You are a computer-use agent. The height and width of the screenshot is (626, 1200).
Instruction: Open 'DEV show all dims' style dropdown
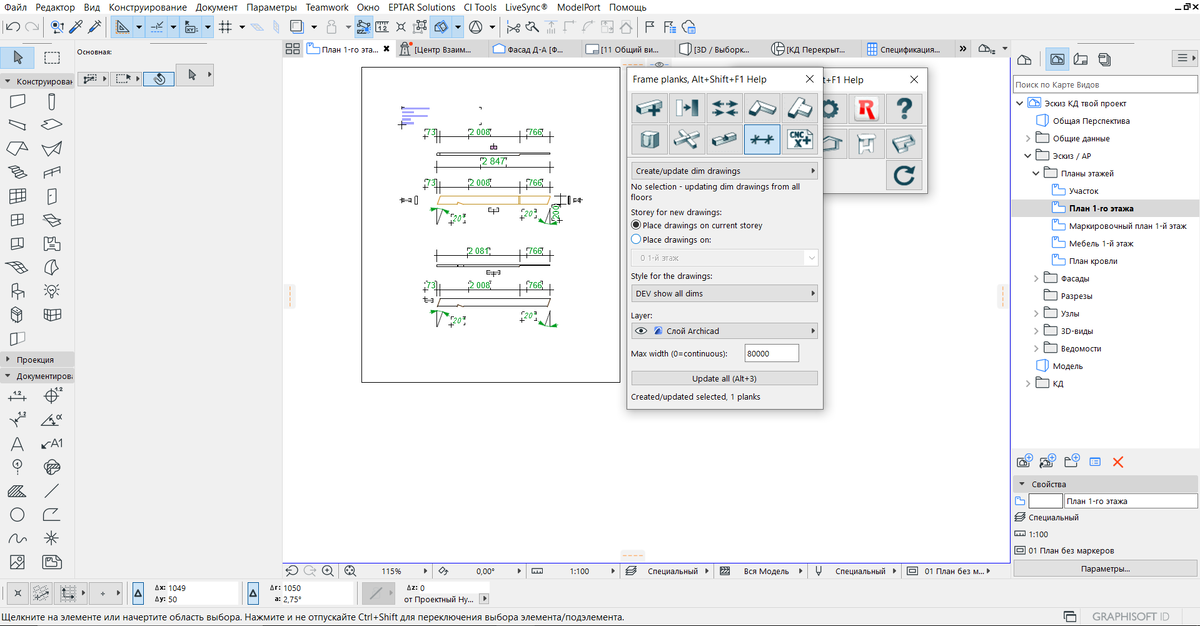[724, 294]
